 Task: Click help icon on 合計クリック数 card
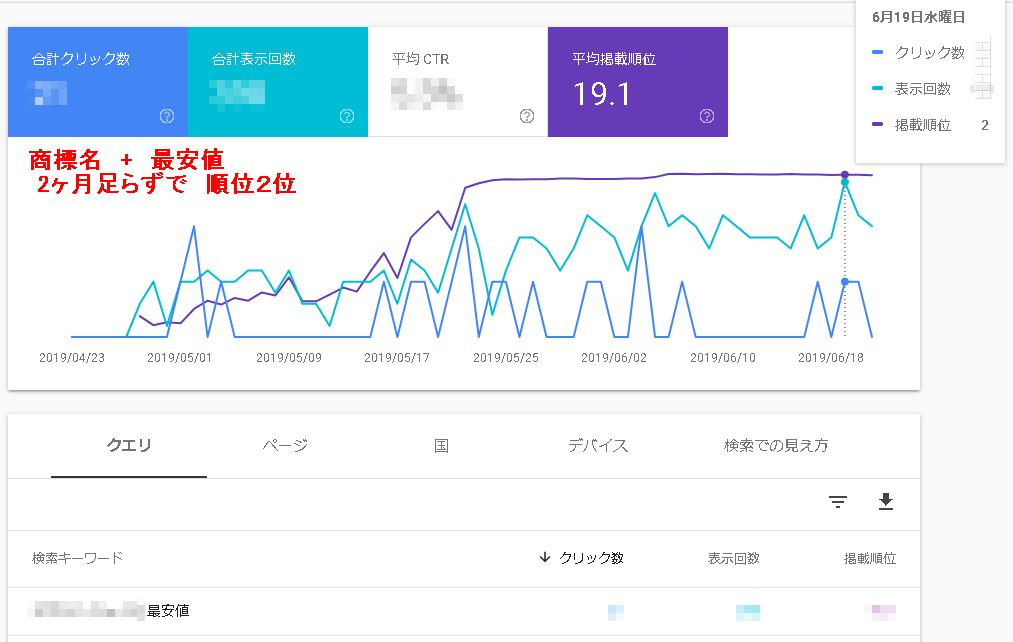point(167,116)
